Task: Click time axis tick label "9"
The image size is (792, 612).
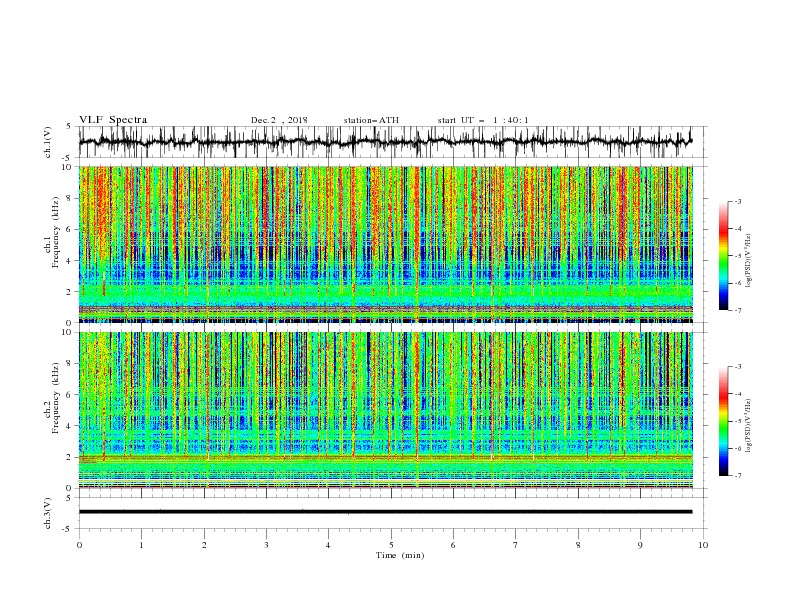Action: click(x=640, y=545)
